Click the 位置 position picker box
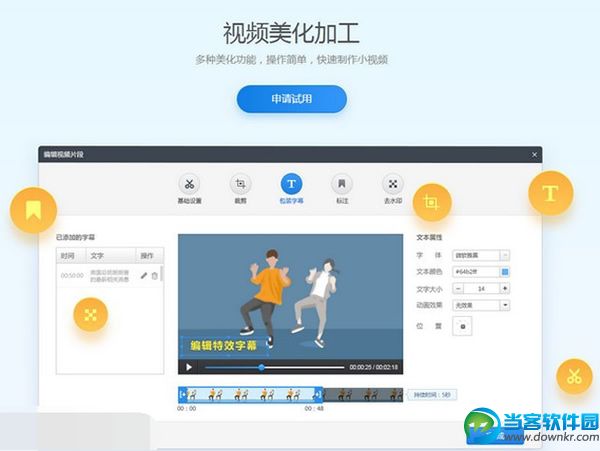The height and width of the screenshot is (451, 600). 462,326
